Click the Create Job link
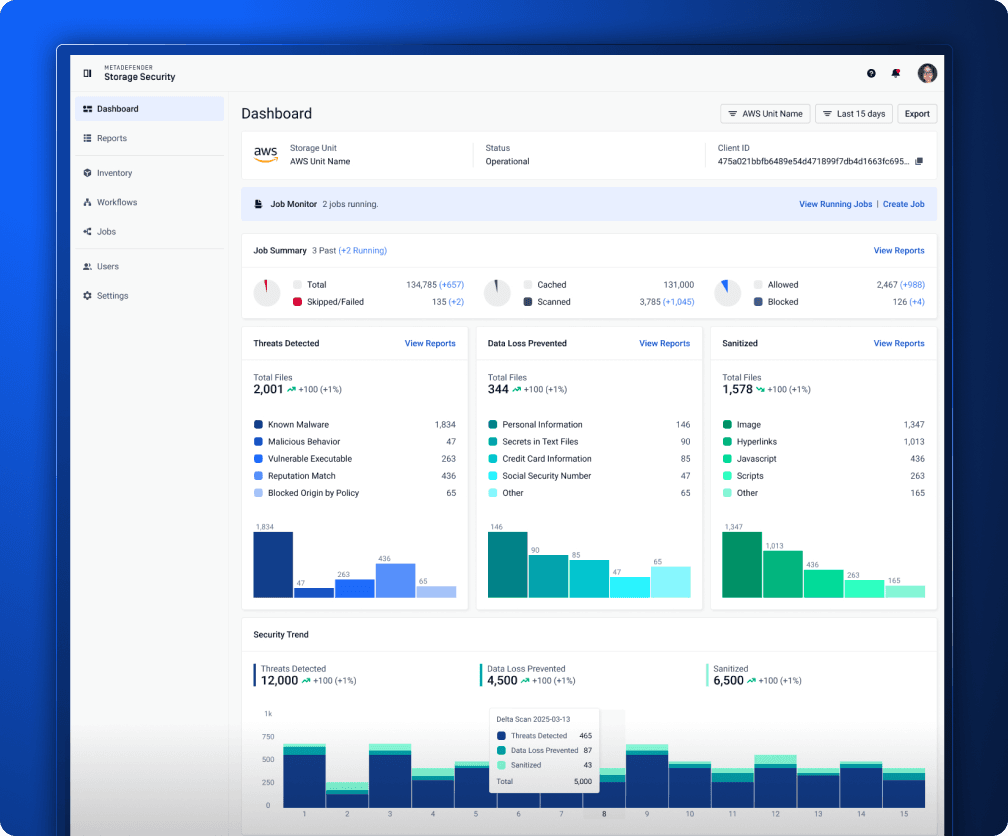The width and height of the screenshot is (1008, 836). (903, 204)
